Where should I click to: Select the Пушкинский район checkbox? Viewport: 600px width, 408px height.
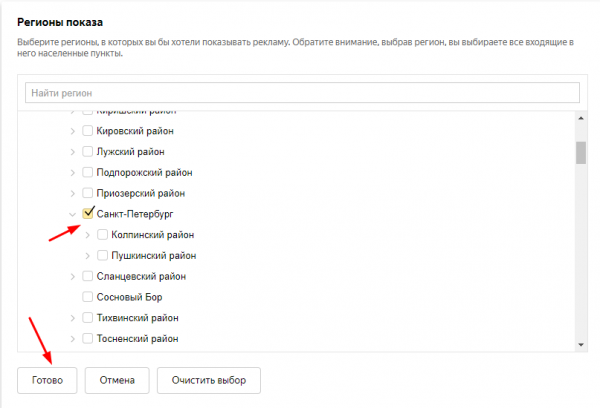[x=103, y=256]
